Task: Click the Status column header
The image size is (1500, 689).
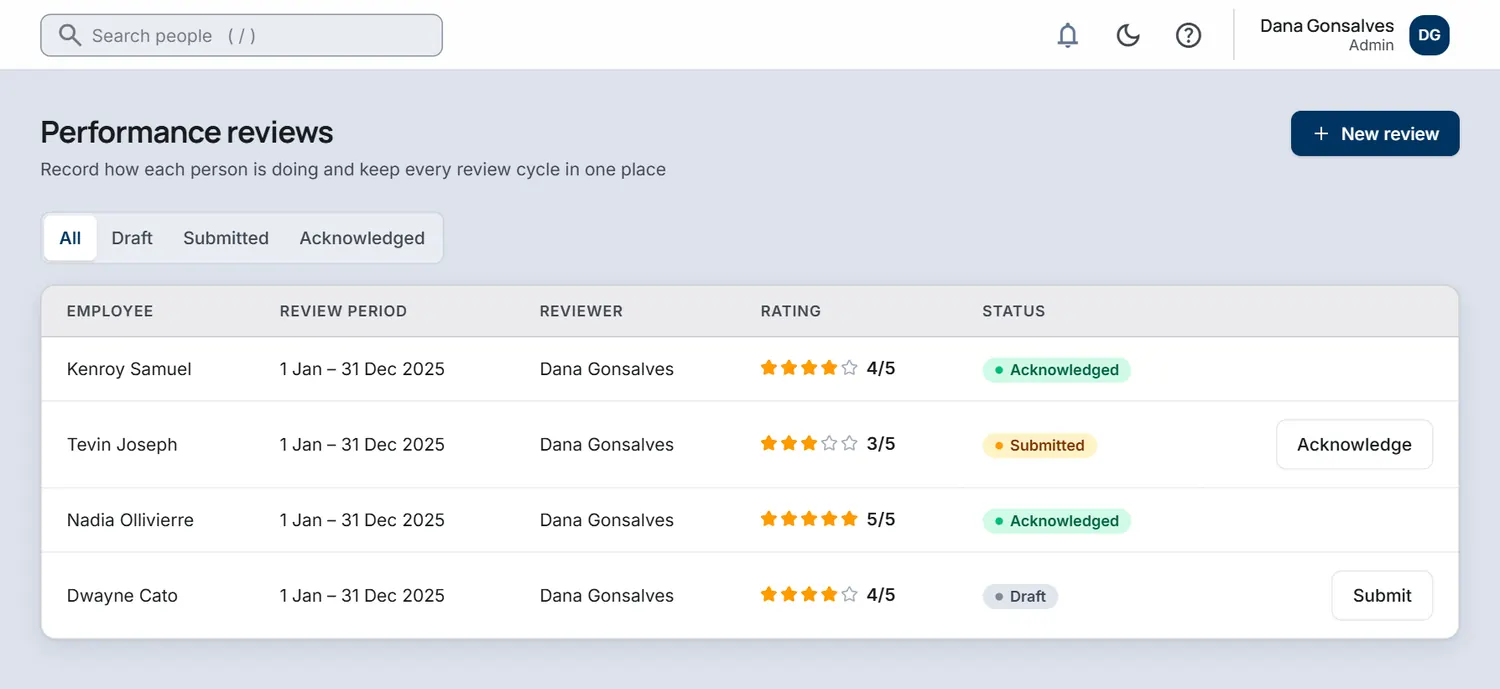Action: (1014, 311)
